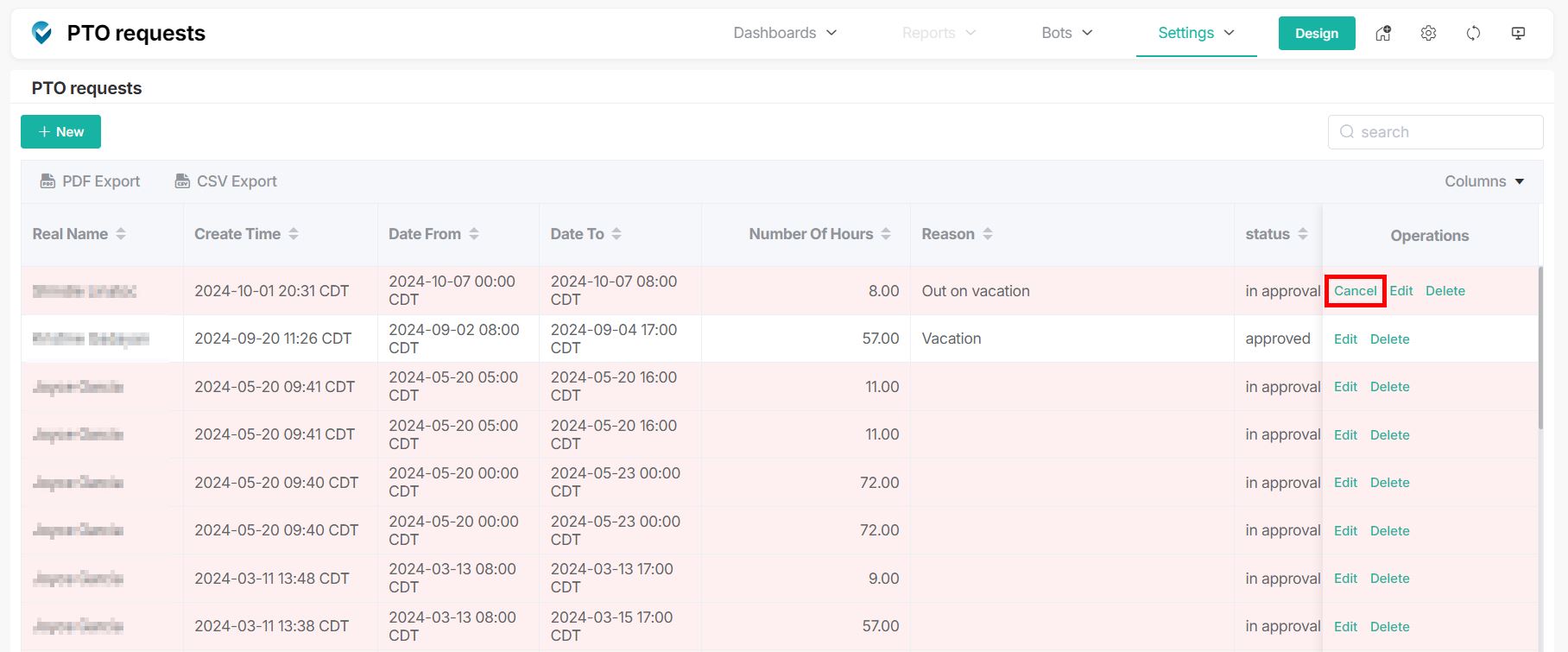Sort by Real Name column arrows
Screen dimensions: 1568x652
(121, 234)
